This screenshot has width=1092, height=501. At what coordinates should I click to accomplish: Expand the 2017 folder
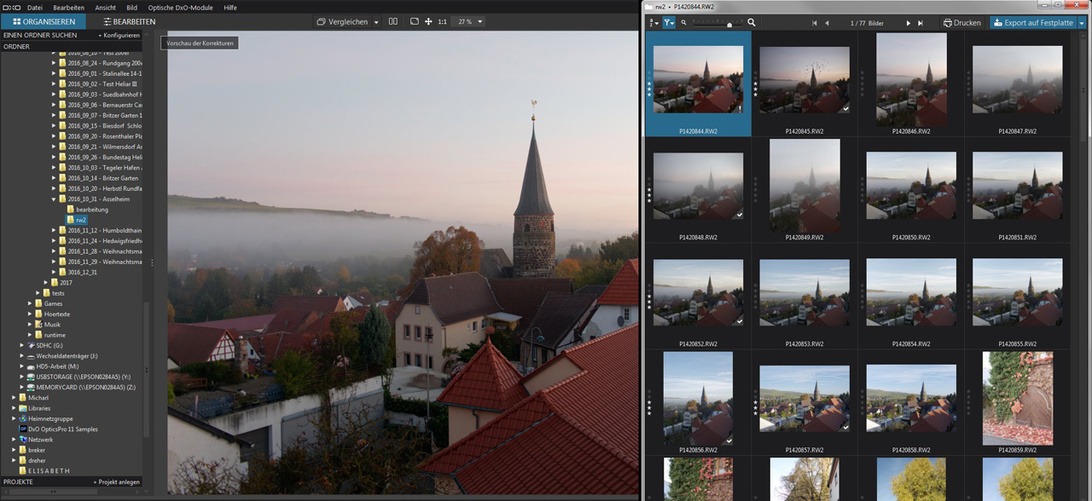tap(46, 282)
